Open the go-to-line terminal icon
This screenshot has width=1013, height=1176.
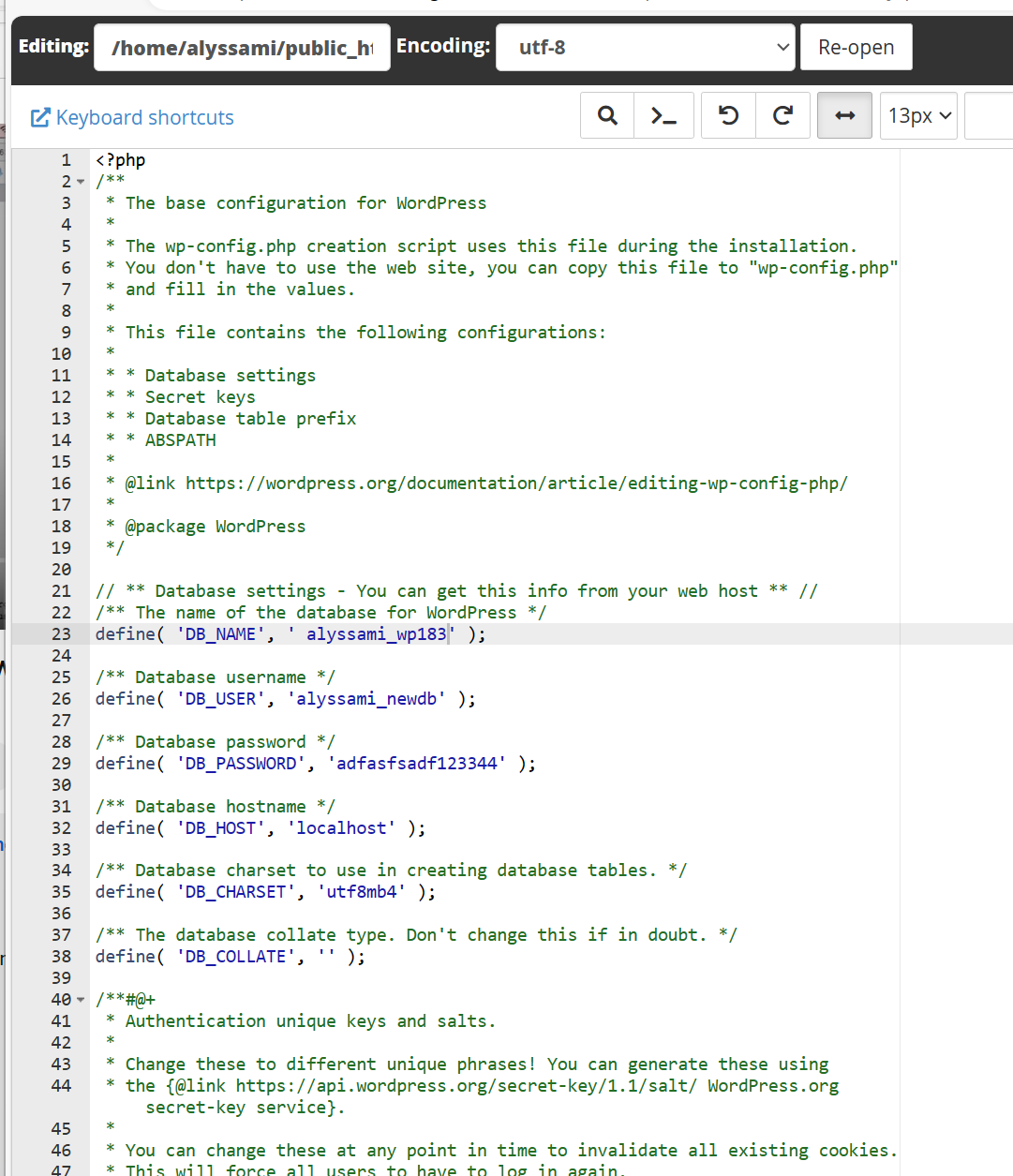[x=663, y=115]
